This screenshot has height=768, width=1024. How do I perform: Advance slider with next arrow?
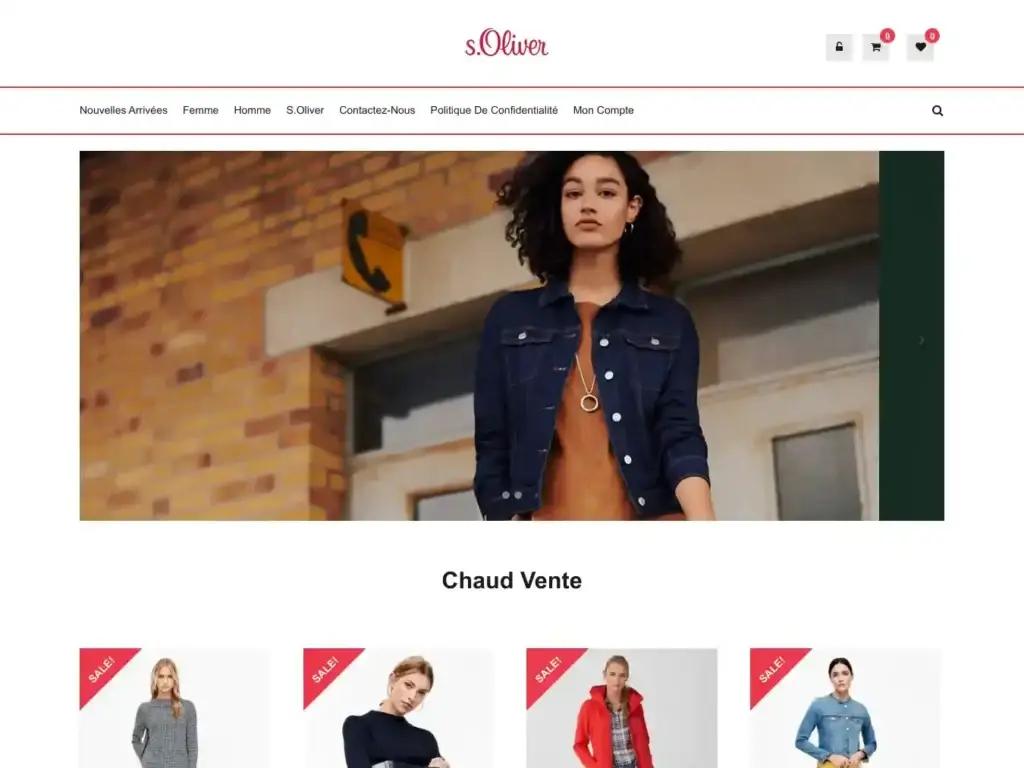pos(921,340)
